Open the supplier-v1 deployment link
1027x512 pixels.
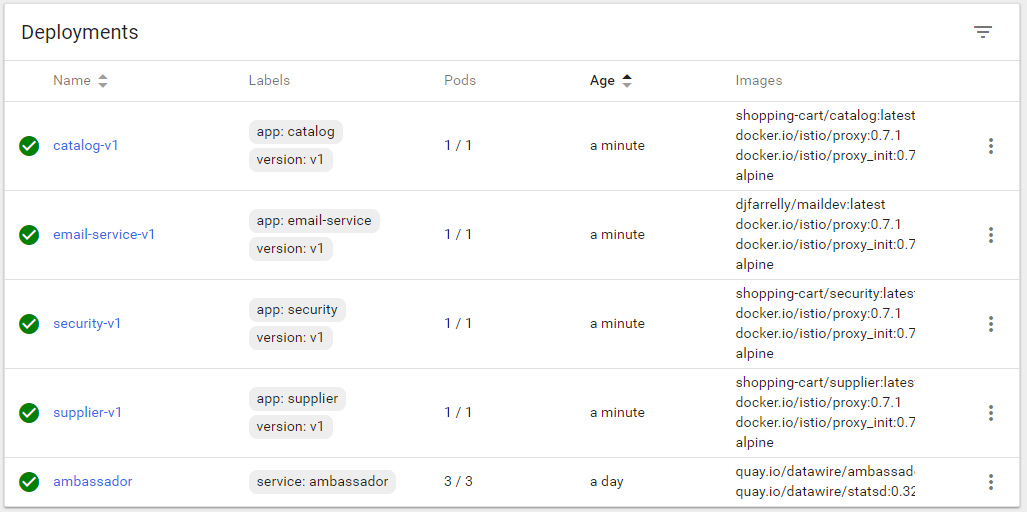click(x=88, y=413)
